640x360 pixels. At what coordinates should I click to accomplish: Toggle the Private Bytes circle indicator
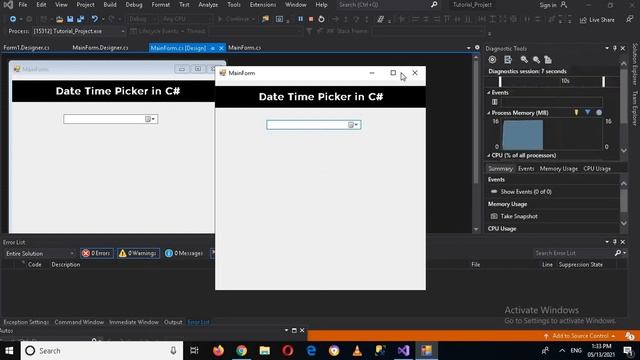599,113
